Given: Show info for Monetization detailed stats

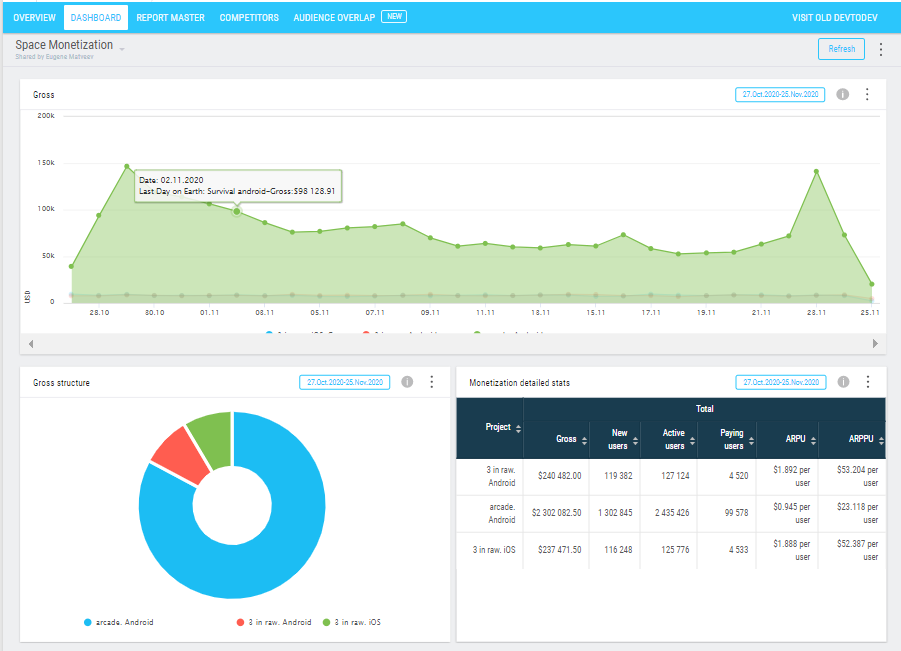Looking at the screenshot, I should tap(843, 382).
